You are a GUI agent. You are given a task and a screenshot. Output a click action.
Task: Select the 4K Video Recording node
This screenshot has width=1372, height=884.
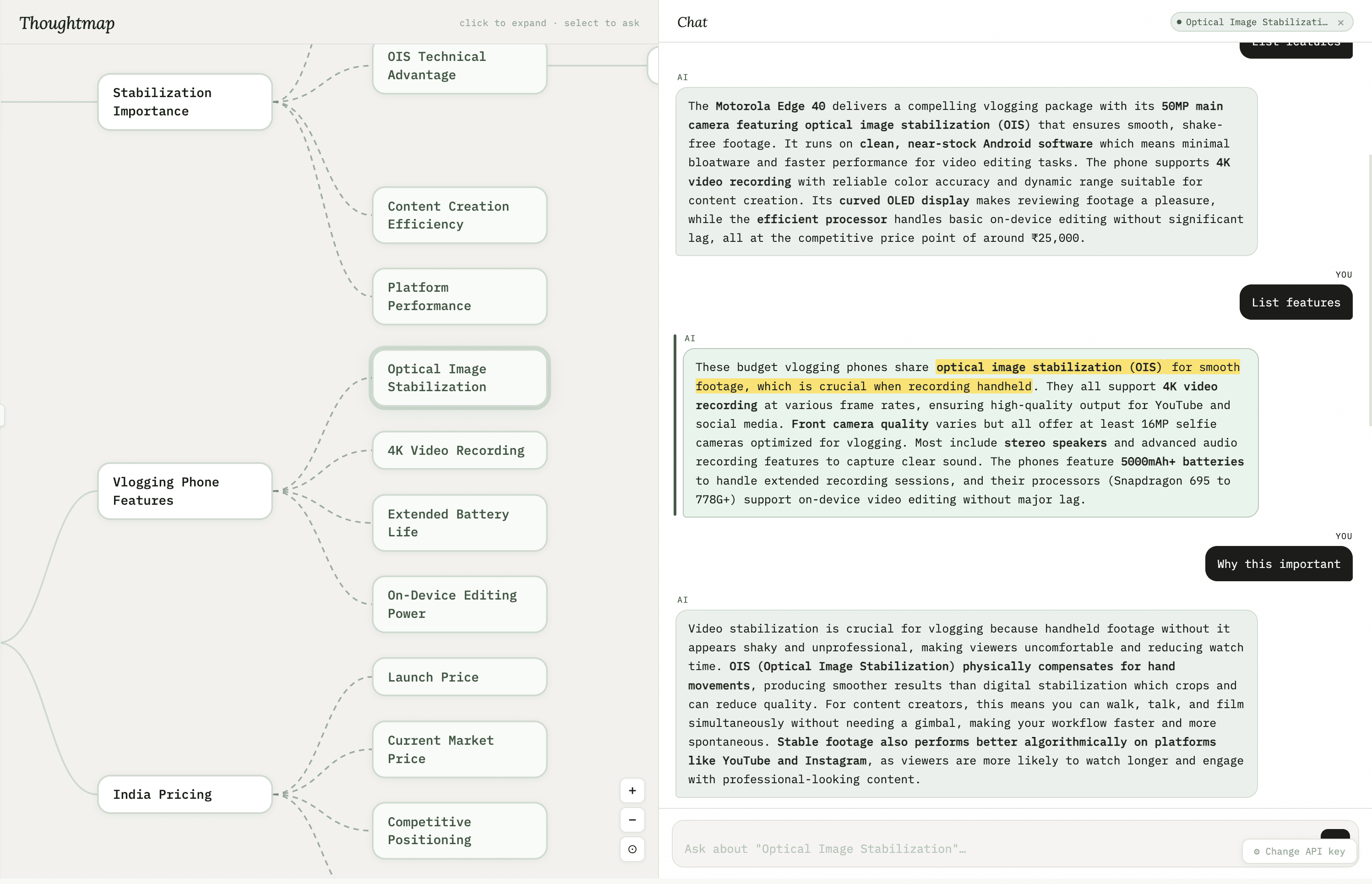pos(459,450)
